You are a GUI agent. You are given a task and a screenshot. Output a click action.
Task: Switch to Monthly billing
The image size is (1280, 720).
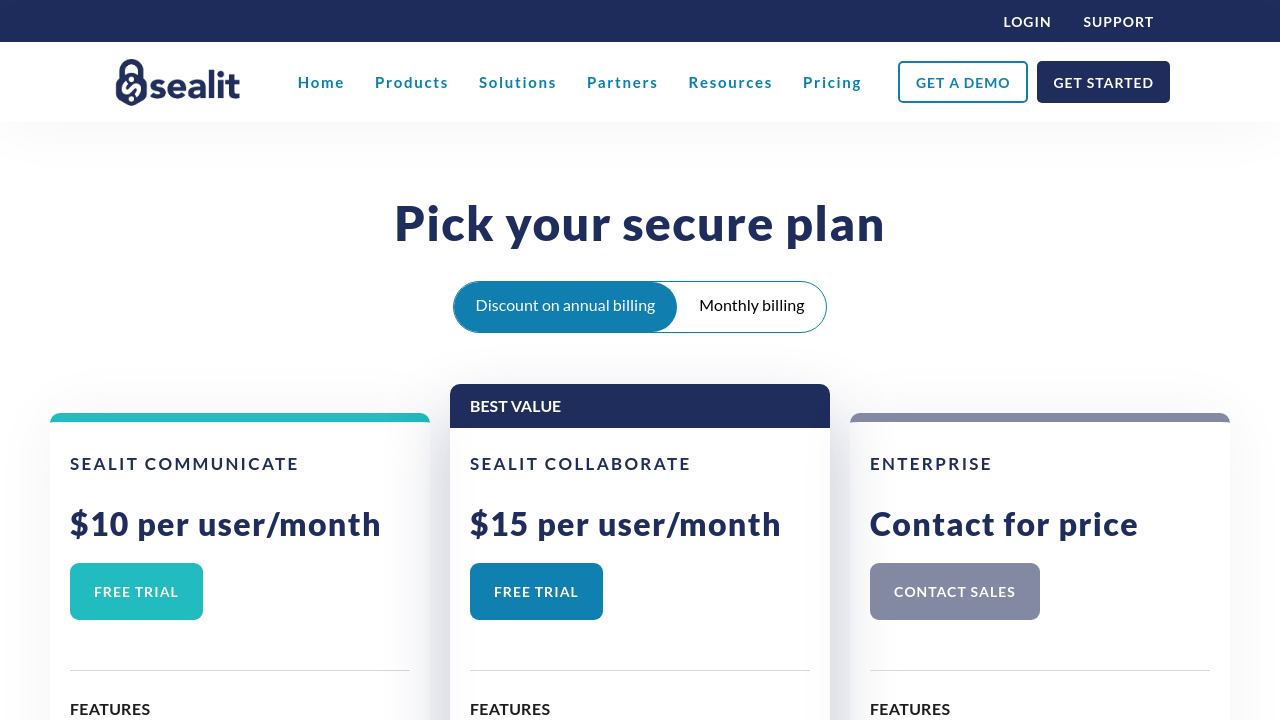click(751, 306)
